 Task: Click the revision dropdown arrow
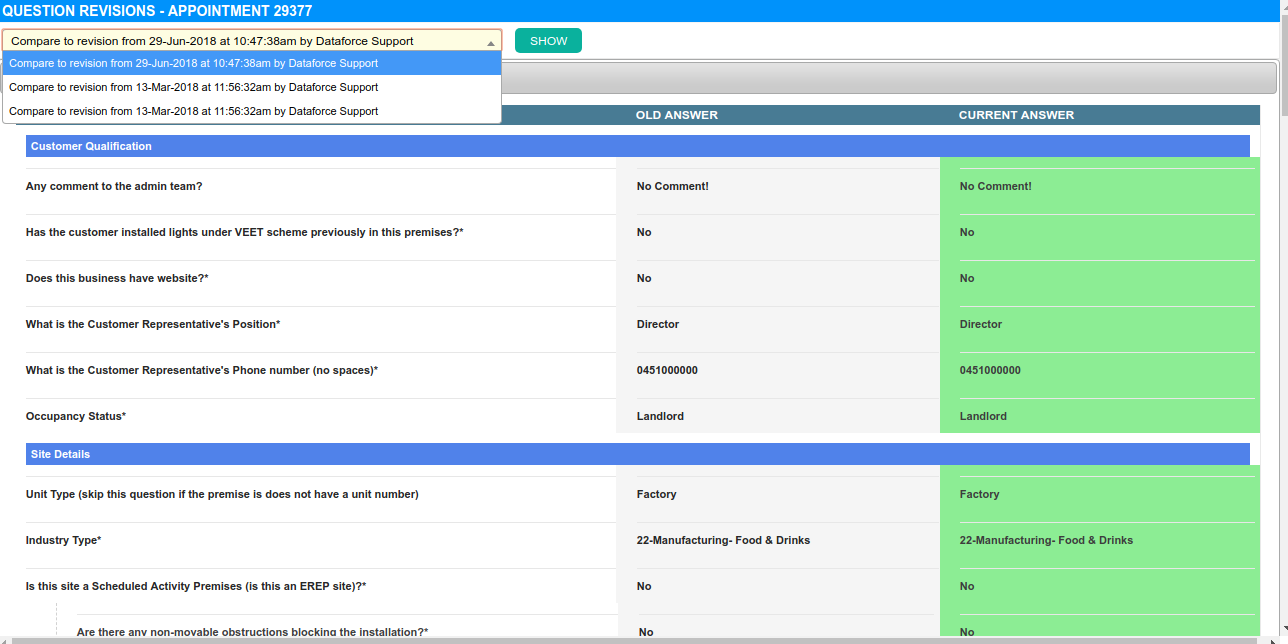[491, 42]
